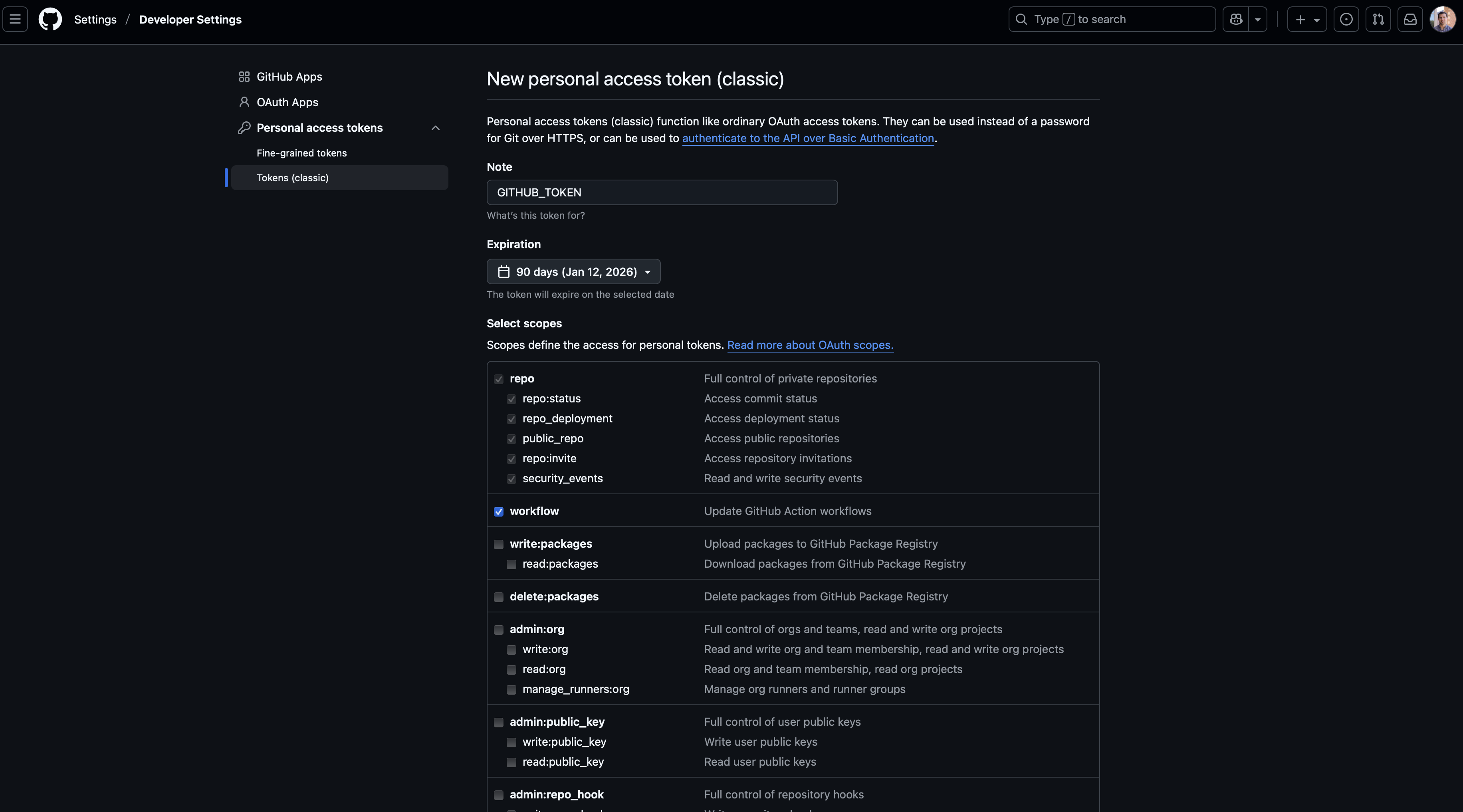Open the Copilot chat icon
1463x812 pixels.
point(1236,19)
